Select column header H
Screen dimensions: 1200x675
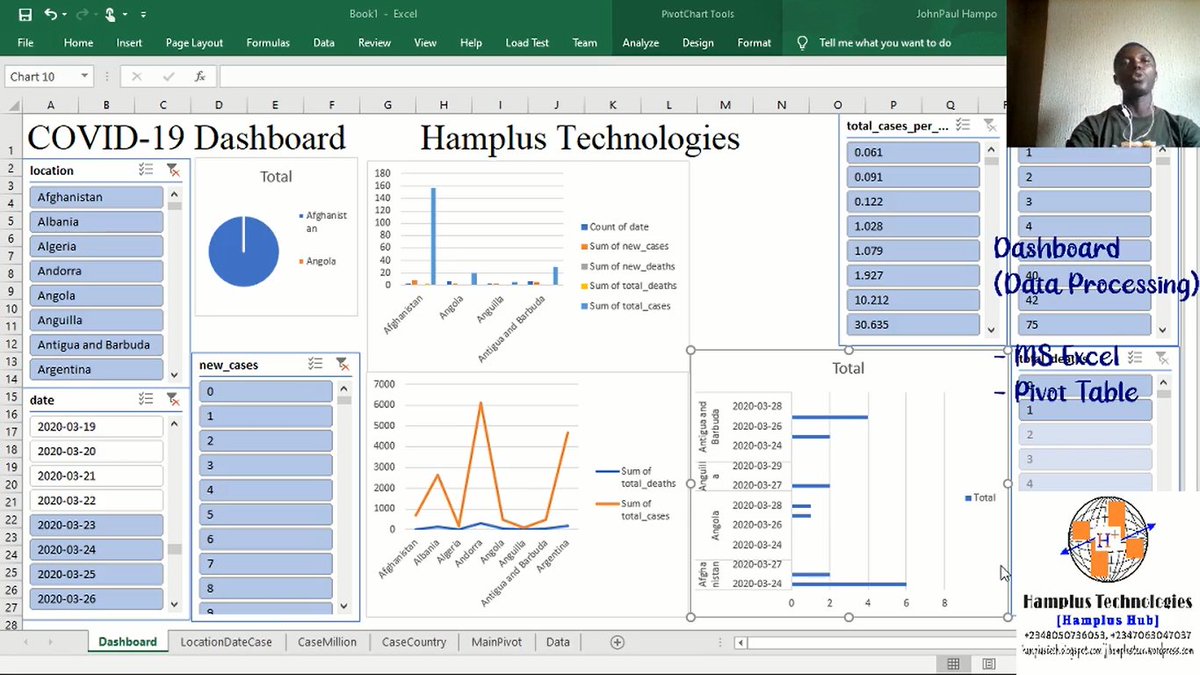pyautogui.click(x=443, y=105)
